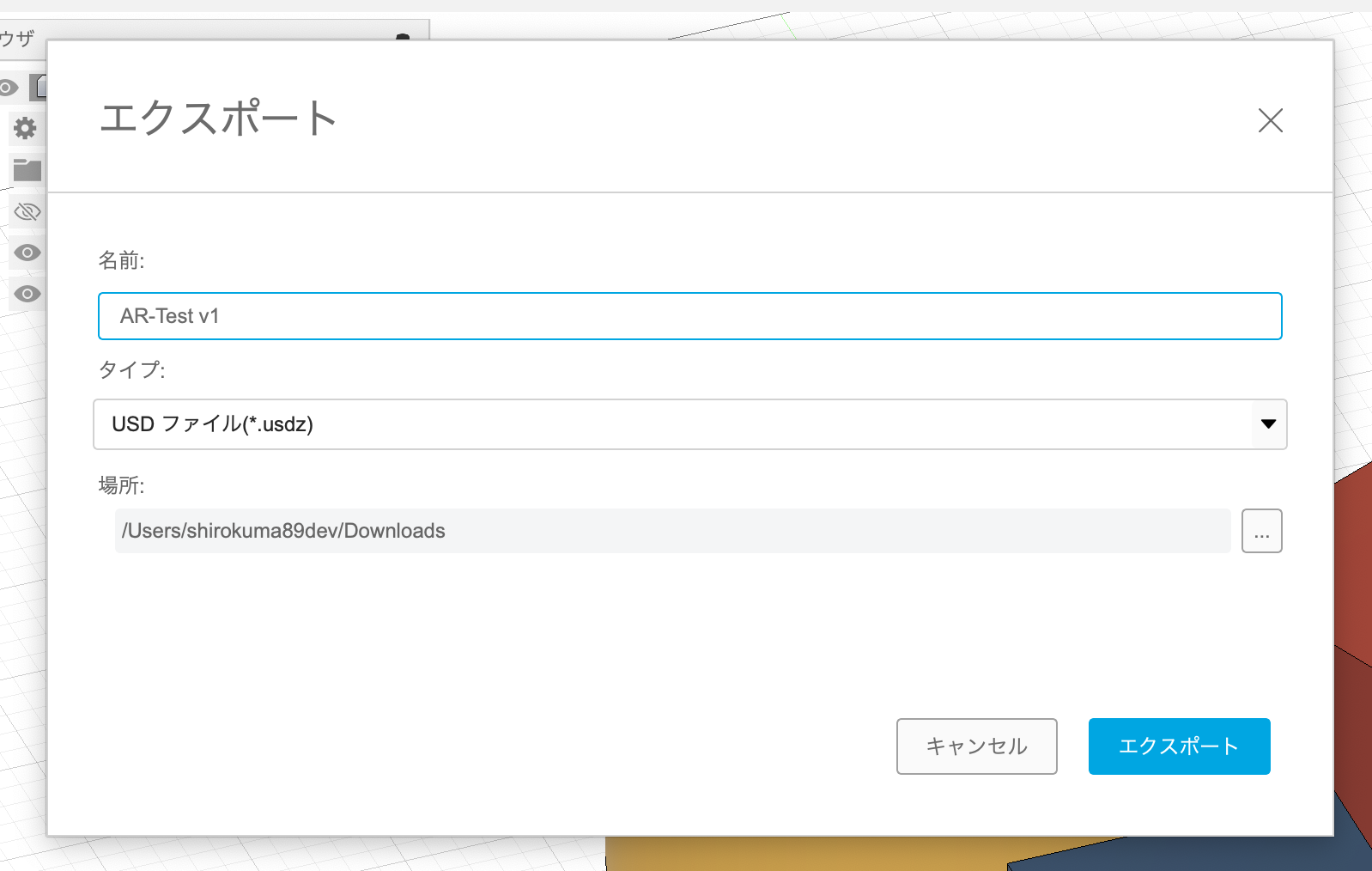Toggle the bottom eye visibility icon in browser
The height and width of the screenshot is (871, 1372).
[27, 294]
